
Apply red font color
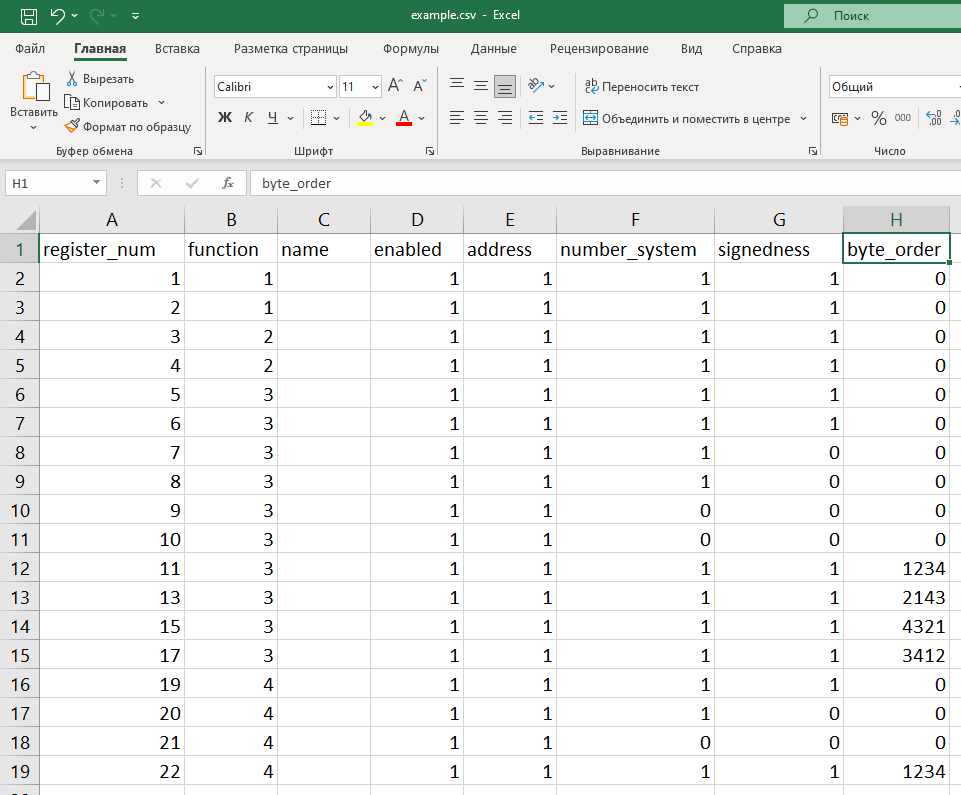pos(404,118)
